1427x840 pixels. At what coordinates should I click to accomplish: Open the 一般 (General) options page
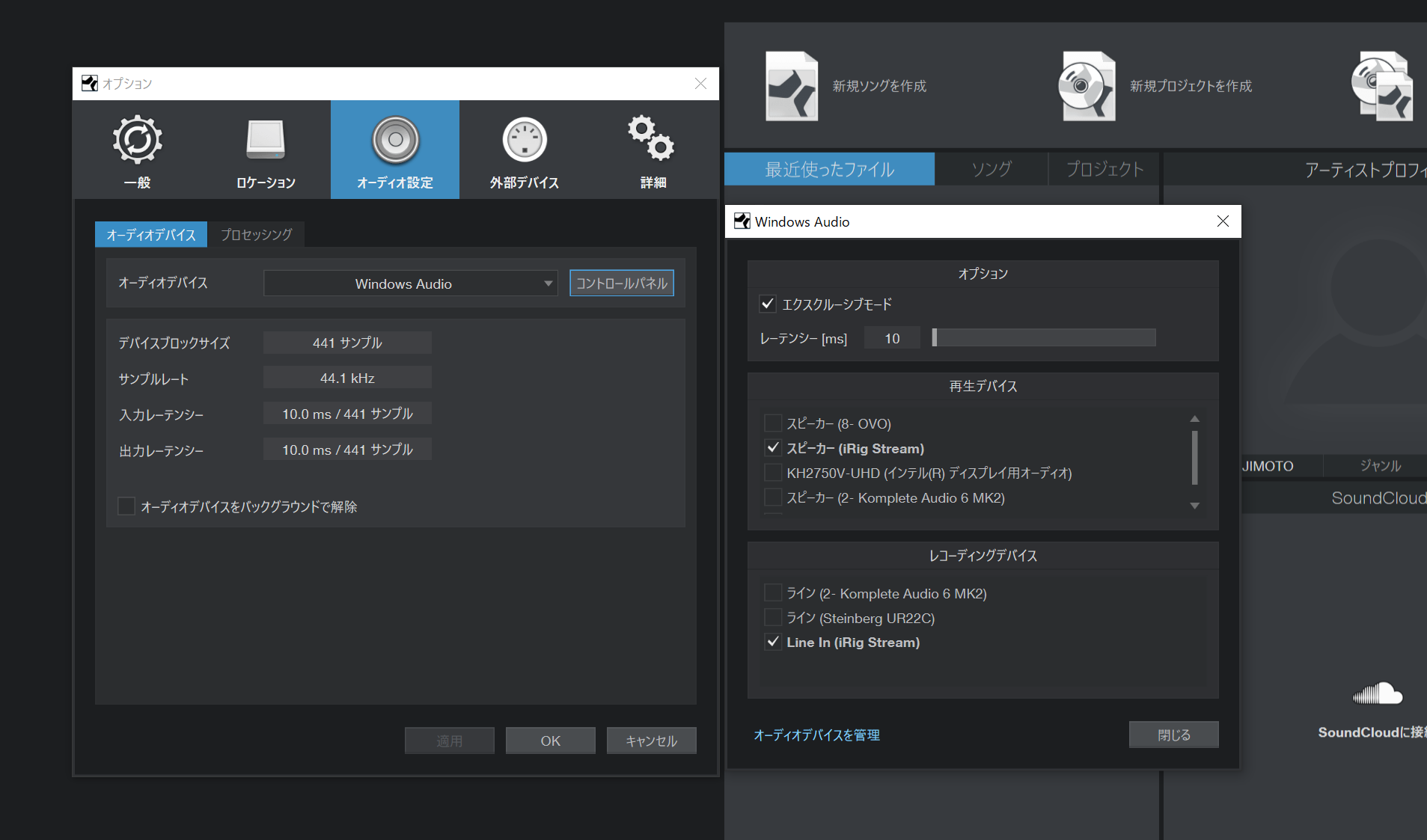click(x=138, y=150)
